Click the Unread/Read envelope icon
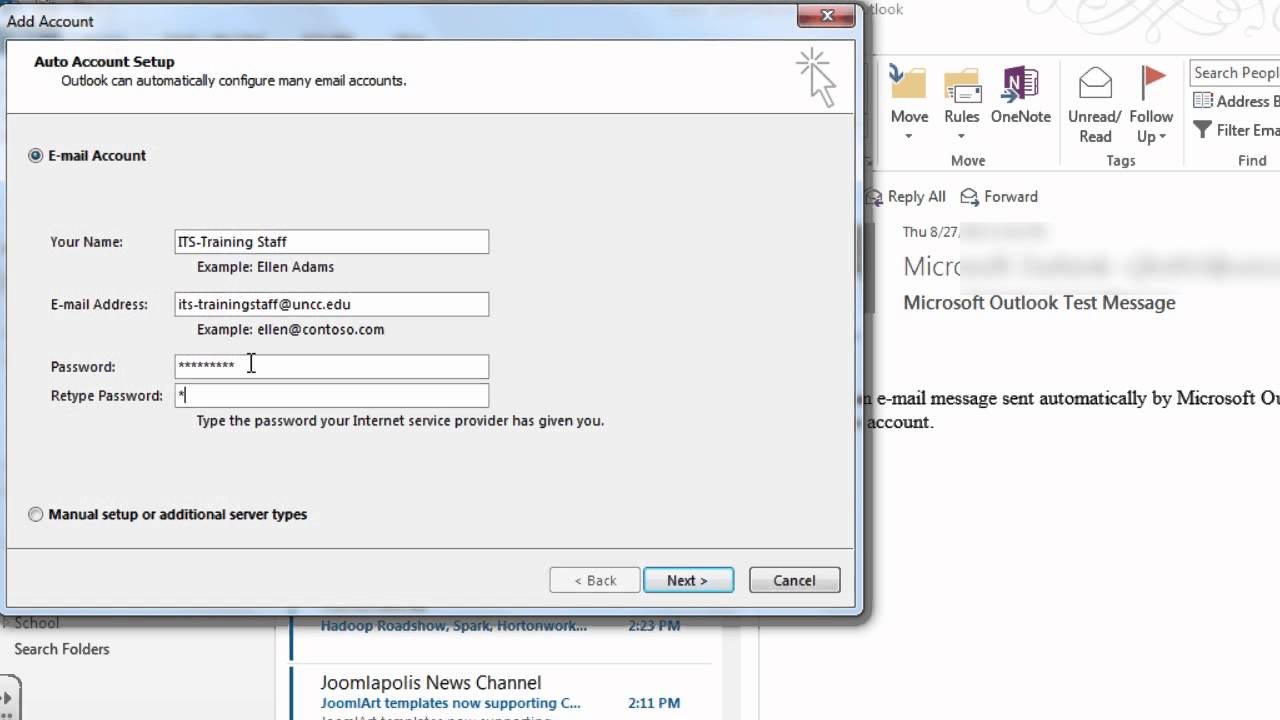 (x=1095, y=85)
